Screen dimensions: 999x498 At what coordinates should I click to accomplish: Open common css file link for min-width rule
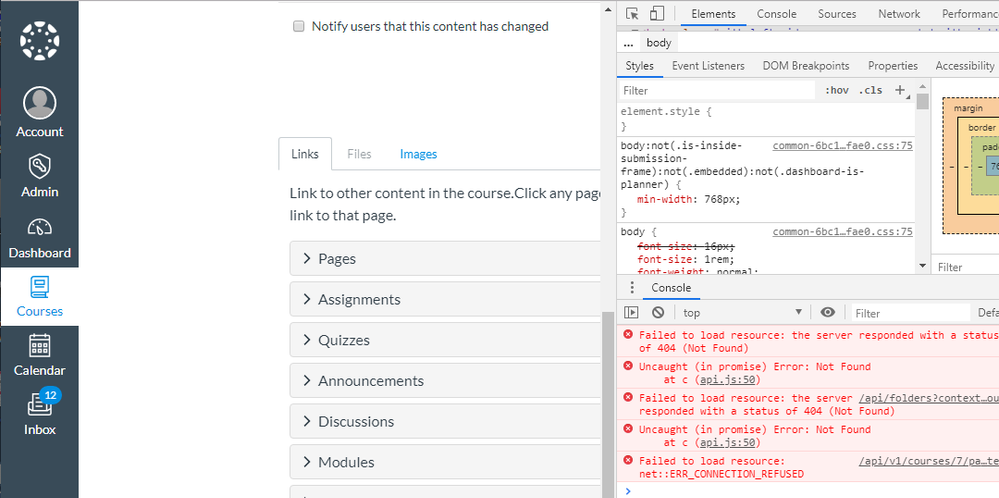coord(842,146)
